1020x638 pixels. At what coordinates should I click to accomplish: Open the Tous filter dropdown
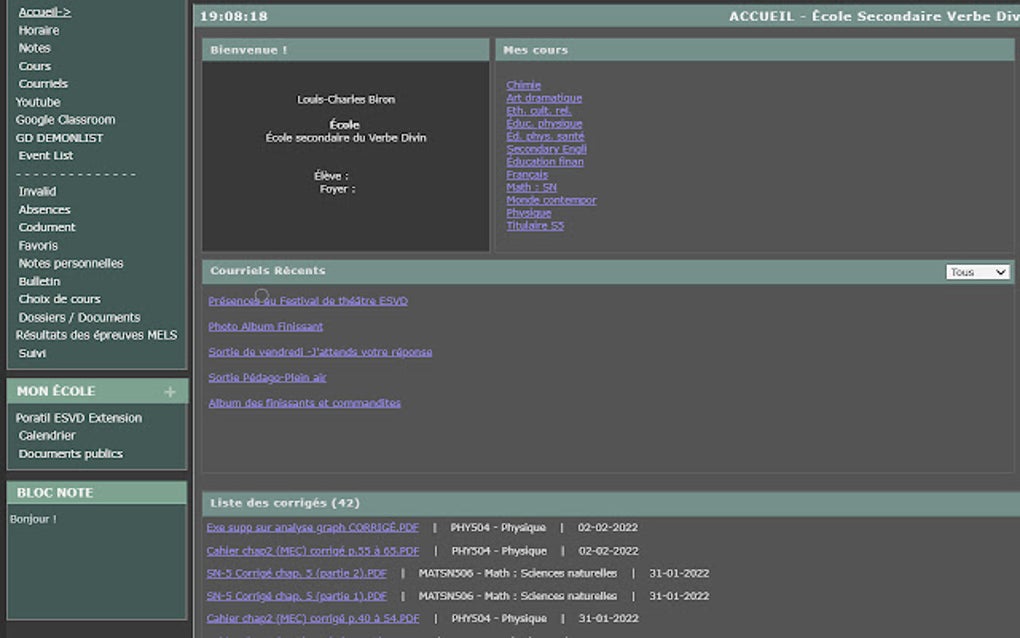(x=977, y=272)
